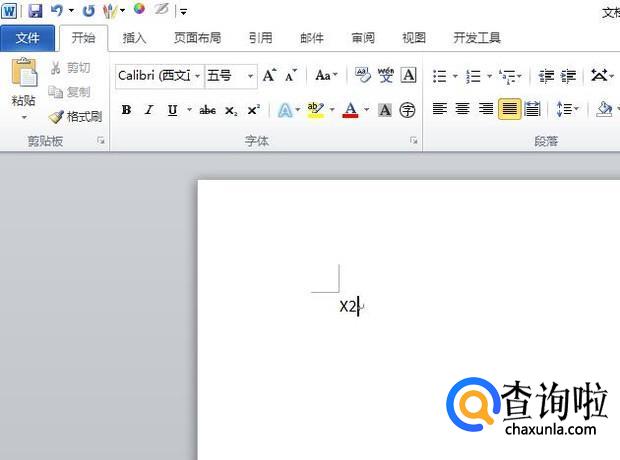
Task: Switch to the 开发工具 (Developer) tab
Action: pyautogui.click(x=477, y=38)
